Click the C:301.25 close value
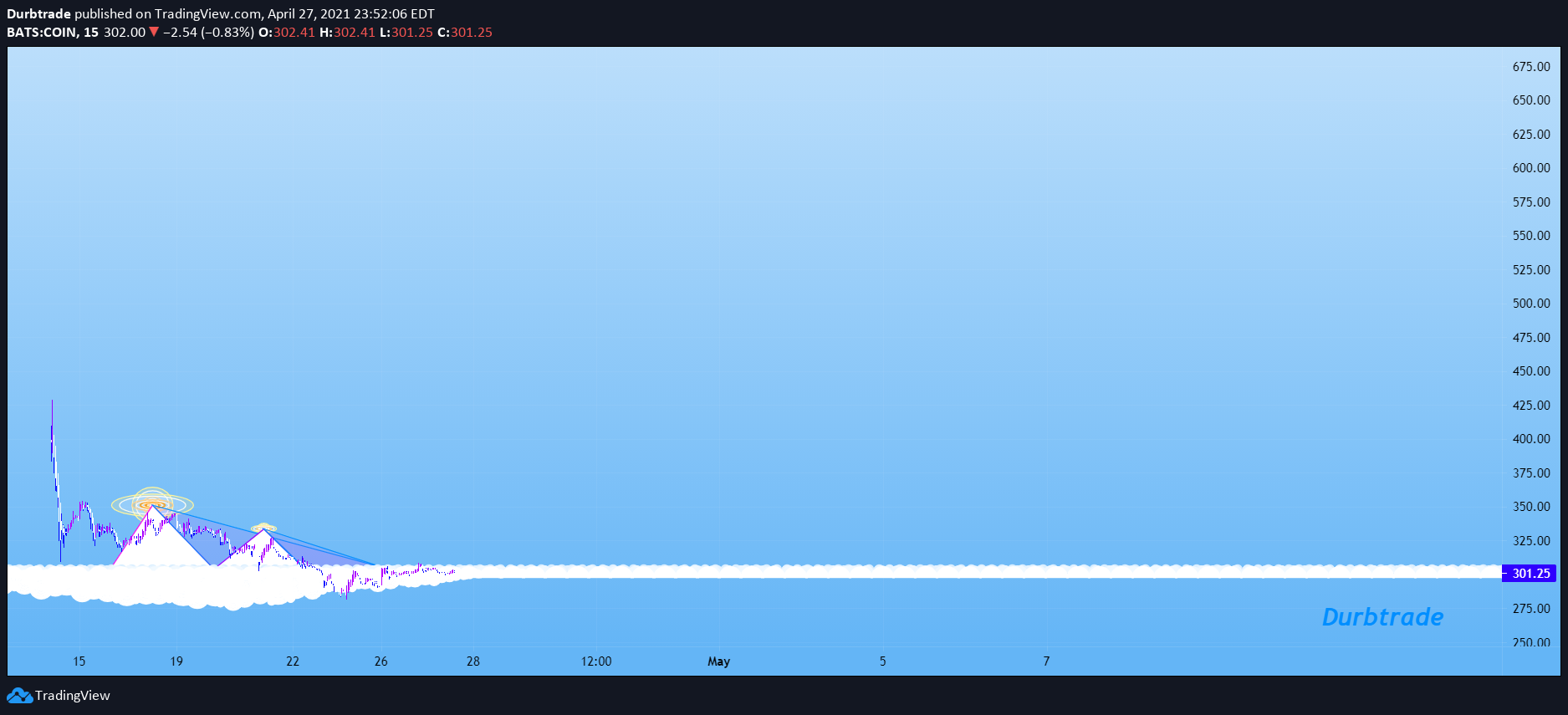The image size is (1568, 715). coord(465,33)
